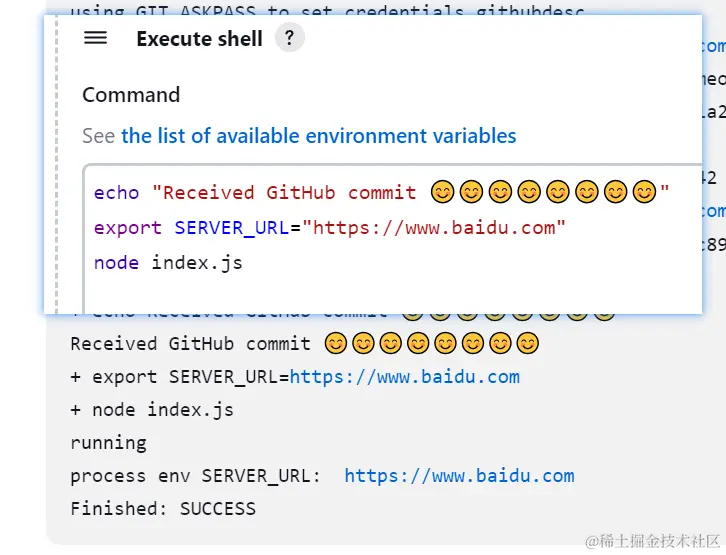This screenshot has width=726, height=555.
Task: Click the blank area below node index.js in editor
Action: click(x=390, y=293)
